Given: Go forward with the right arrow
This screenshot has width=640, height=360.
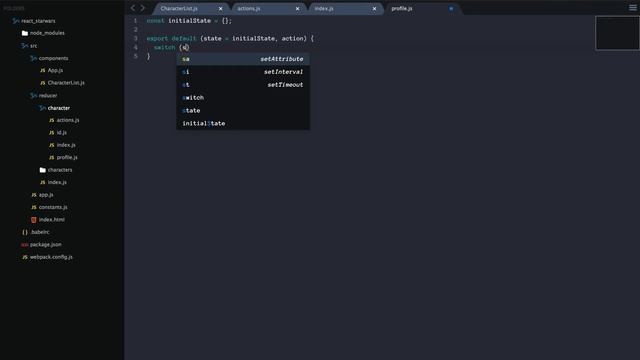Looking at the screenshot, I should 142,8.
